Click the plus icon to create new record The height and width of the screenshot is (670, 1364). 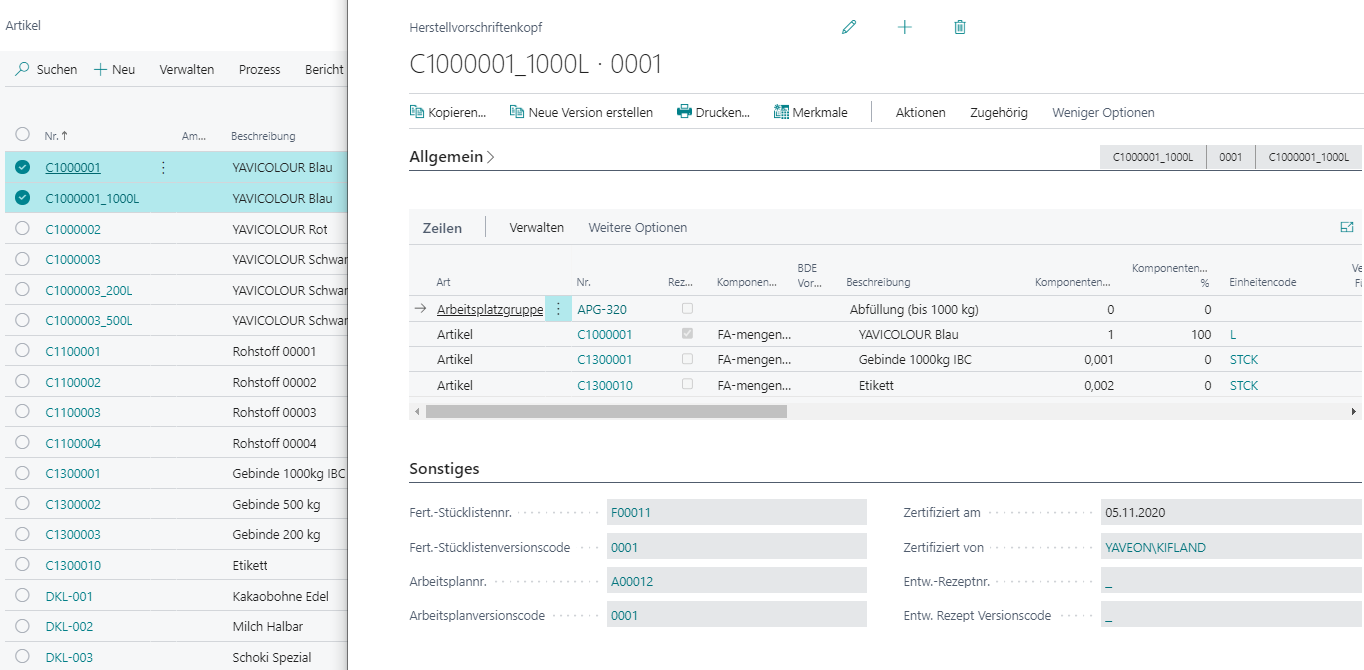click(905, 27)
